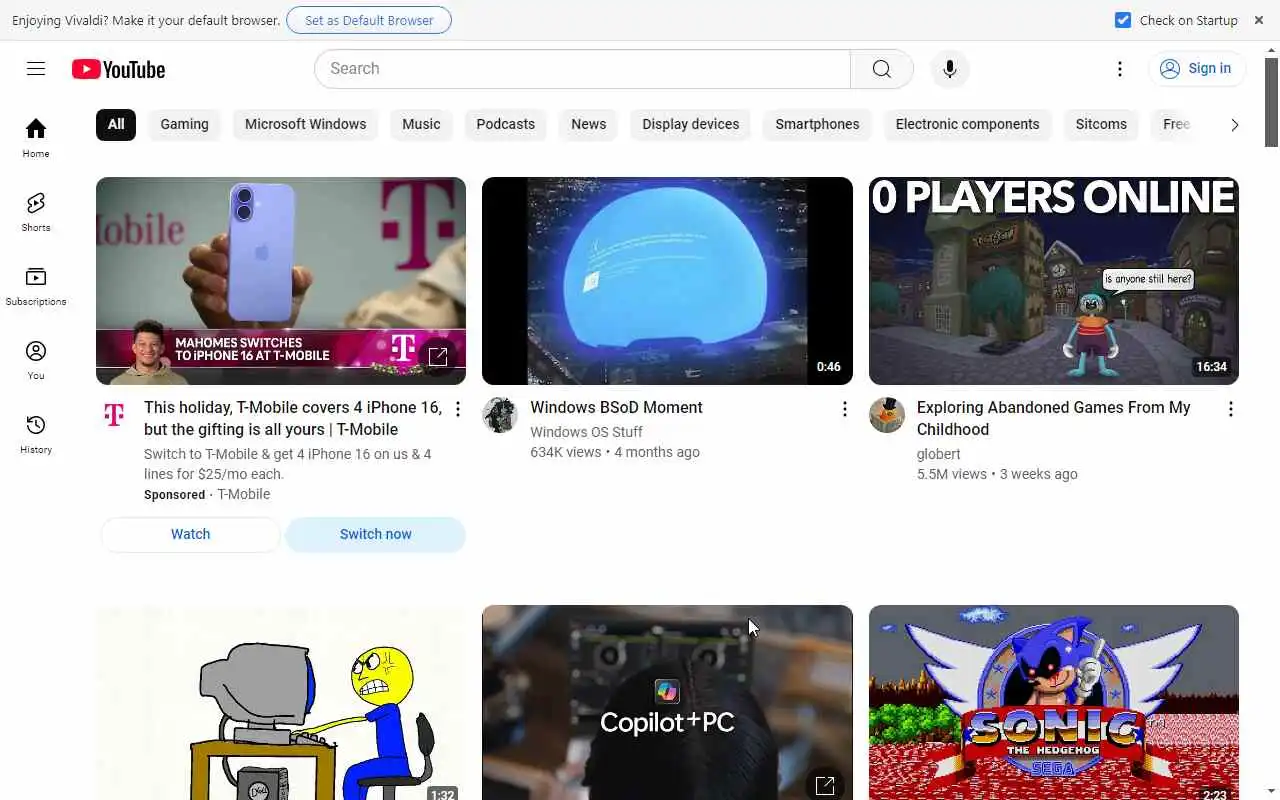Select the Gaming filter chip

coord(185,124)
